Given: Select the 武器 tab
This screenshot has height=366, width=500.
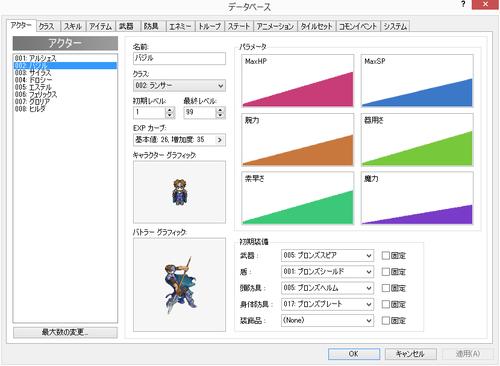Looking at the screenshot, I should pos(127,26).
